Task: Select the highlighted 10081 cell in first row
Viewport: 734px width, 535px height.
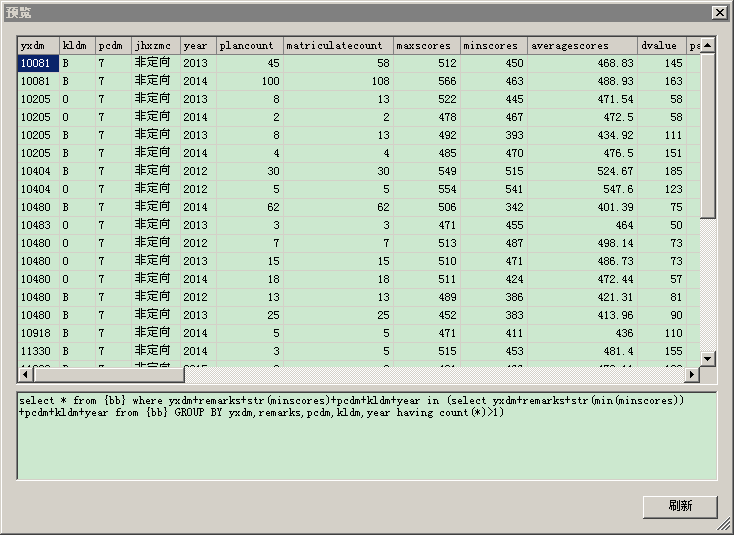Action: pyautogui.click(x=38, y=63)
